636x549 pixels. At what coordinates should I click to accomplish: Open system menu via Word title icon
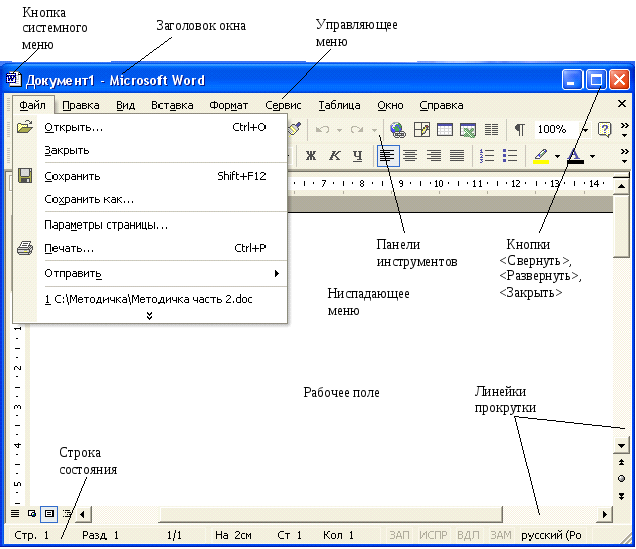(x=13, y=79)
